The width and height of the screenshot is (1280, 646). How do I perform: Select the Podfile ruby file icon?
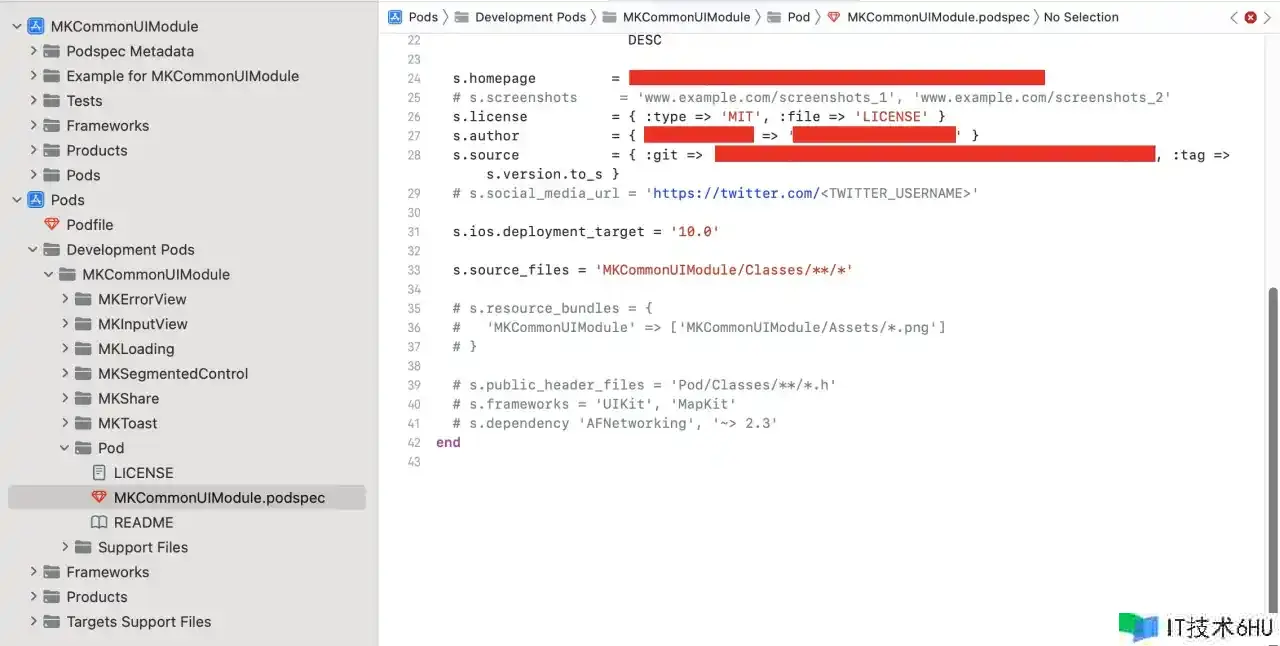(x=52, y=225)
